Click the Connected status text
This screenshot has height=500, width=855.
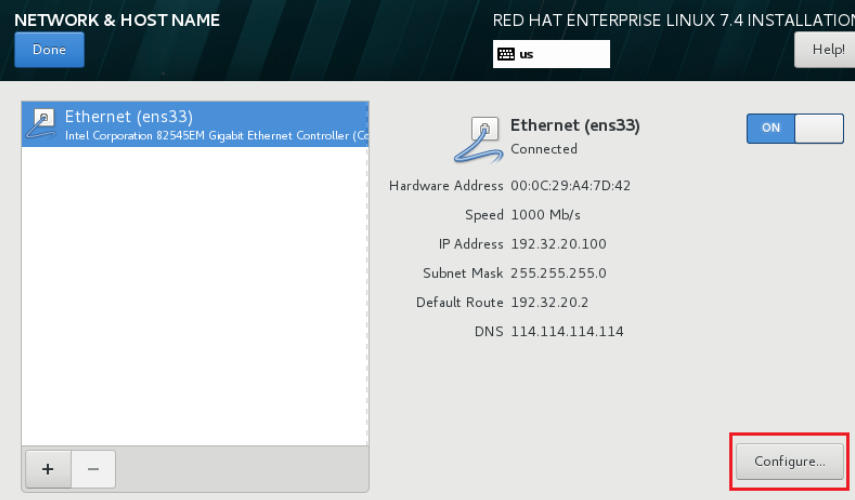click(544, 149)
